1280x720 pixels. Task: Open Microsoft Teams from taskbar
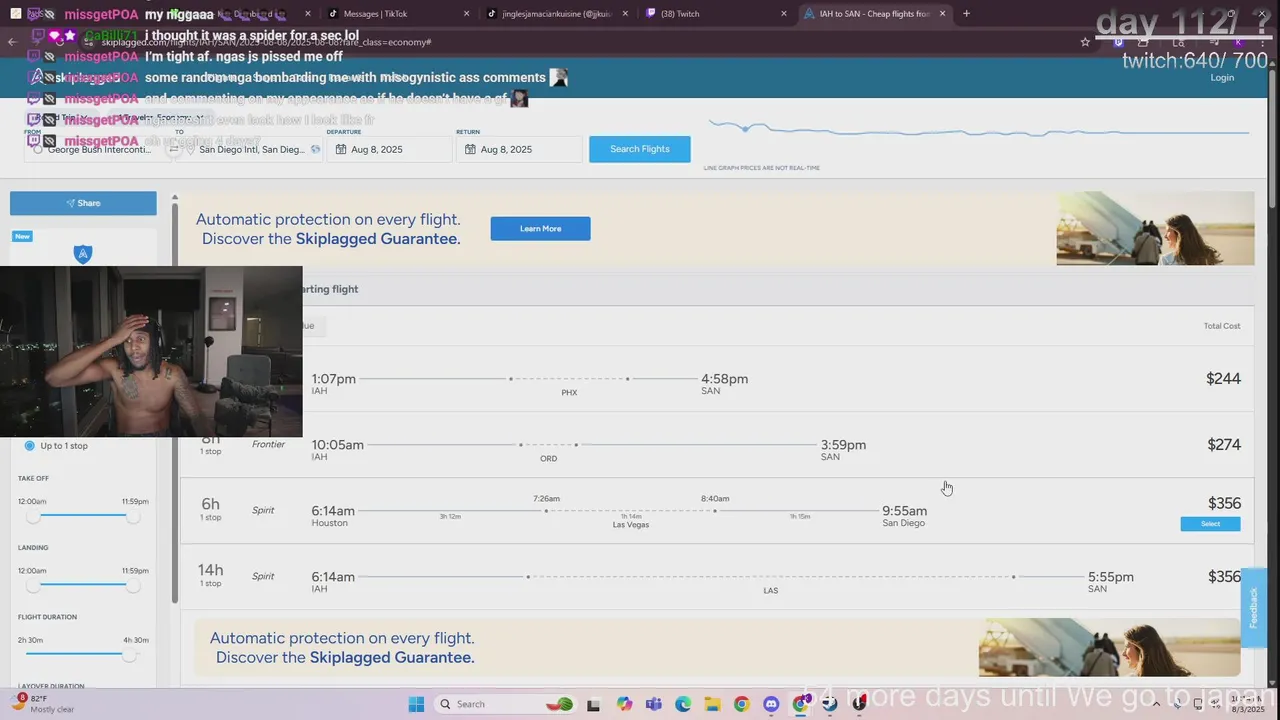[654, 704]
